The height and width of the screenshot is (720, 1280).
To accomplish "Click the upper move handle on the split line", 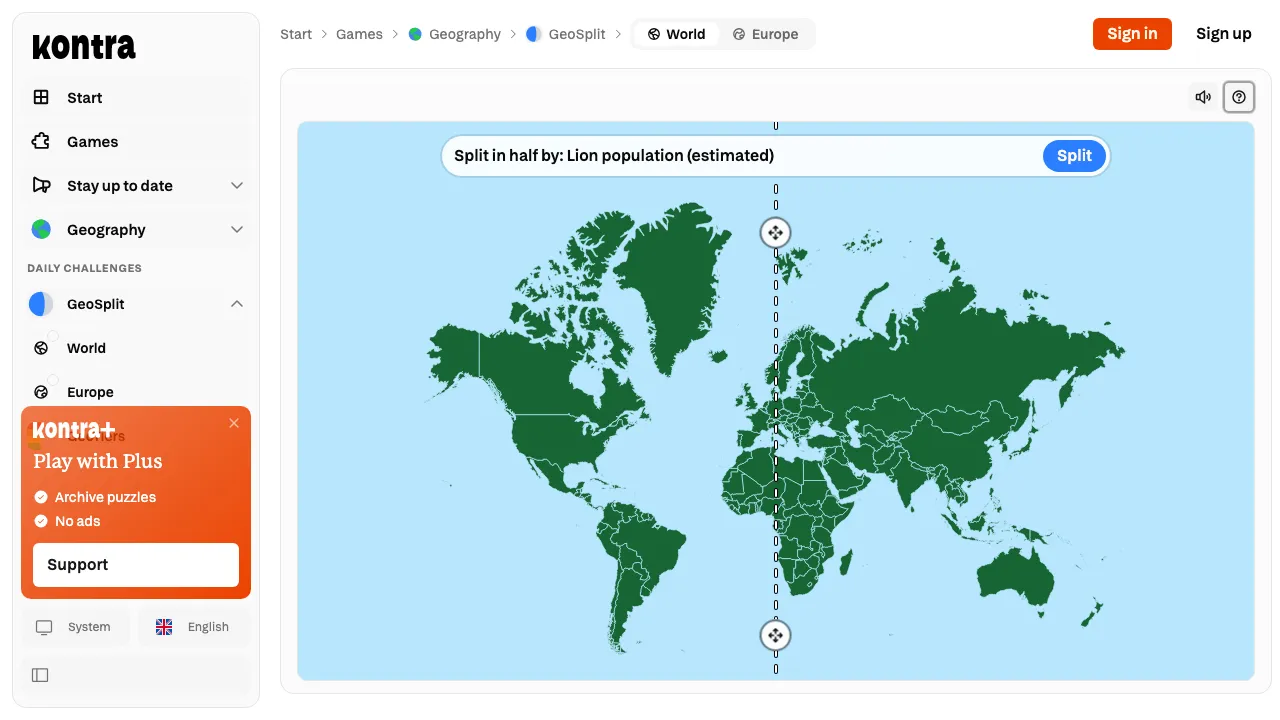I will coord(775,233).
